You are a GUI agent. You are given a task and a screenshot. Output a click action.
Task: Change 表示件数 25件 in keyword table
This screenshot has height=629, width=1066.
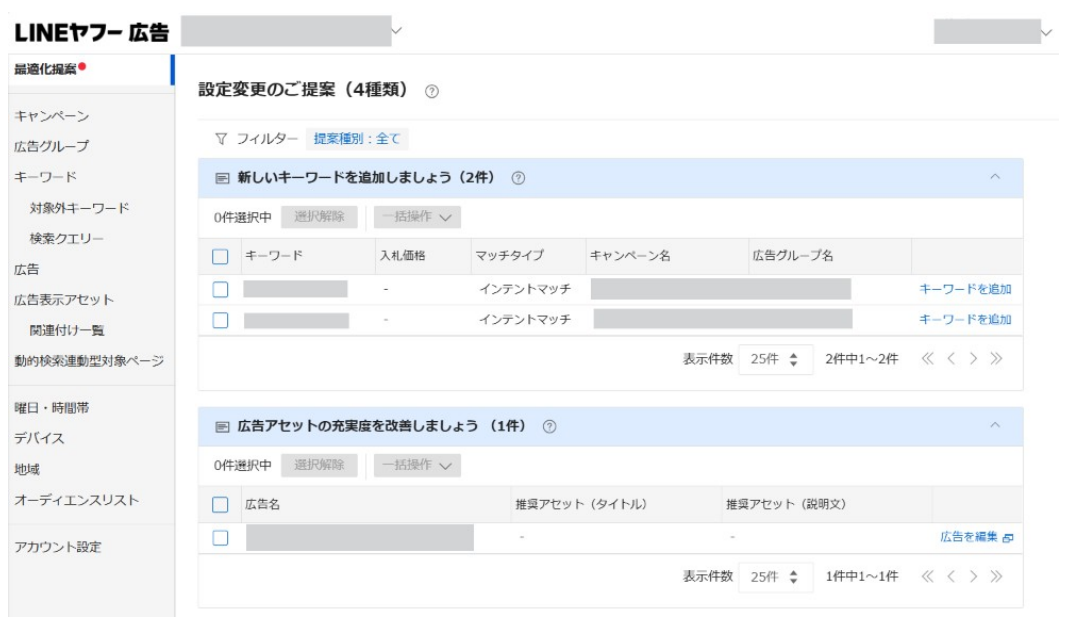pyautogui.click(x=775, y=359)
